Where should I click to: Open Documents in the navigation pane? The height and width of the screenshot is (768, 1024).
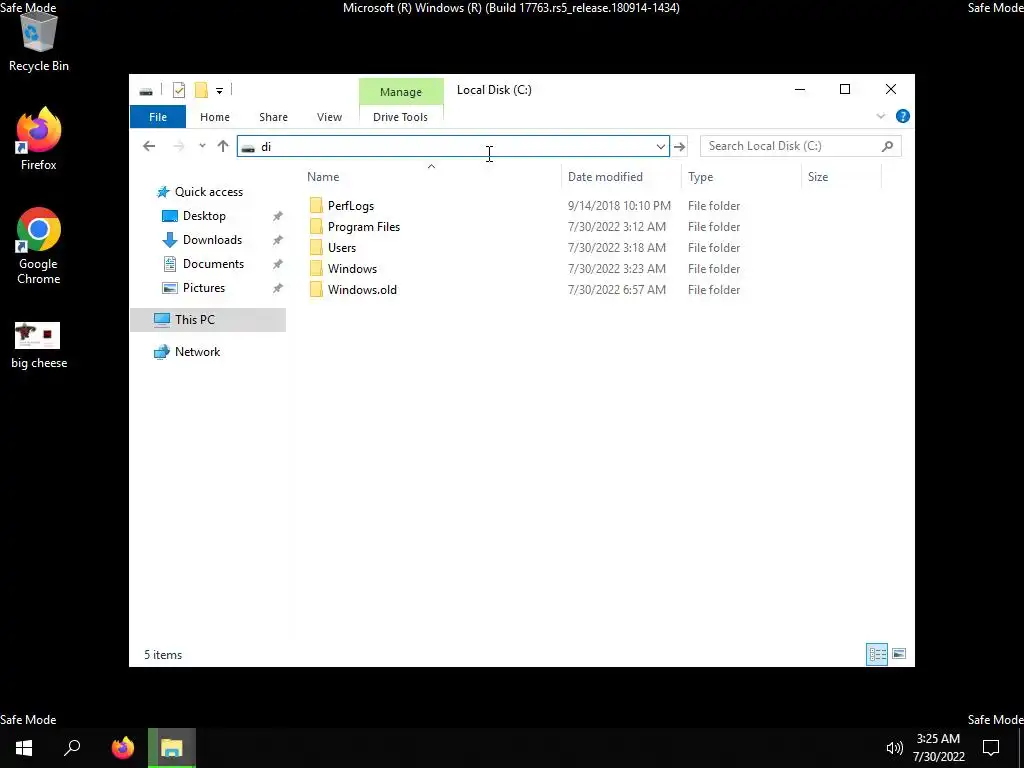[x=213, y=264]
